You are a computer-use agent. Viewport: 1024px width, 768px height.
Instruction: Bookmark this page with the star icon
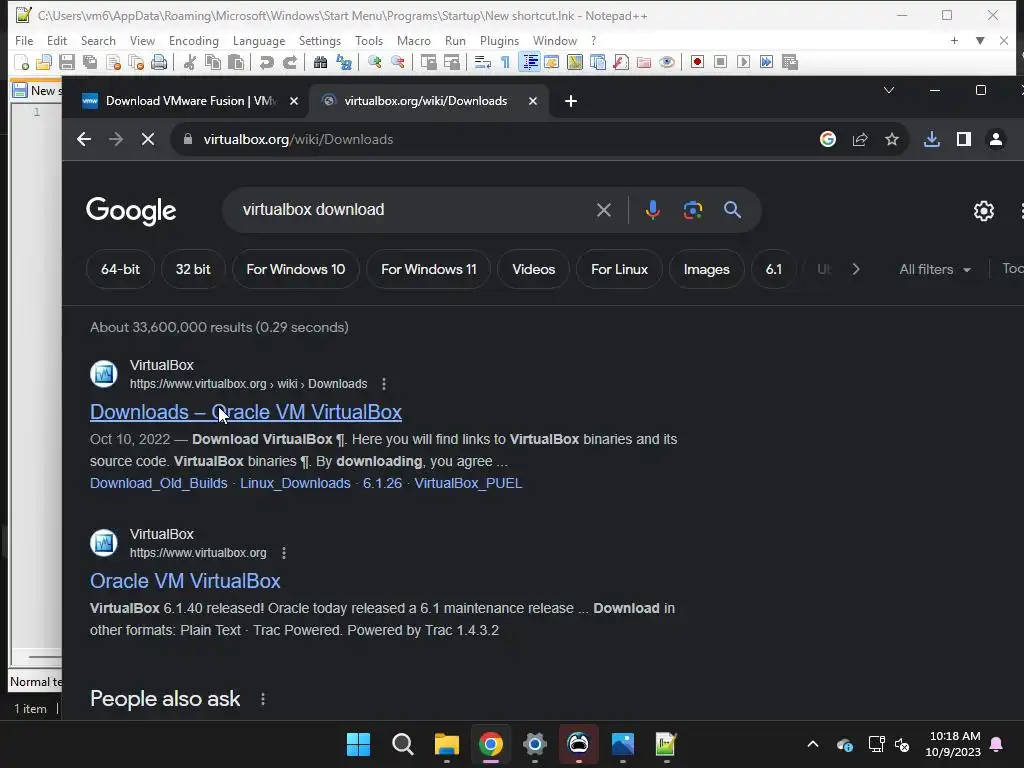pos(891,139)
